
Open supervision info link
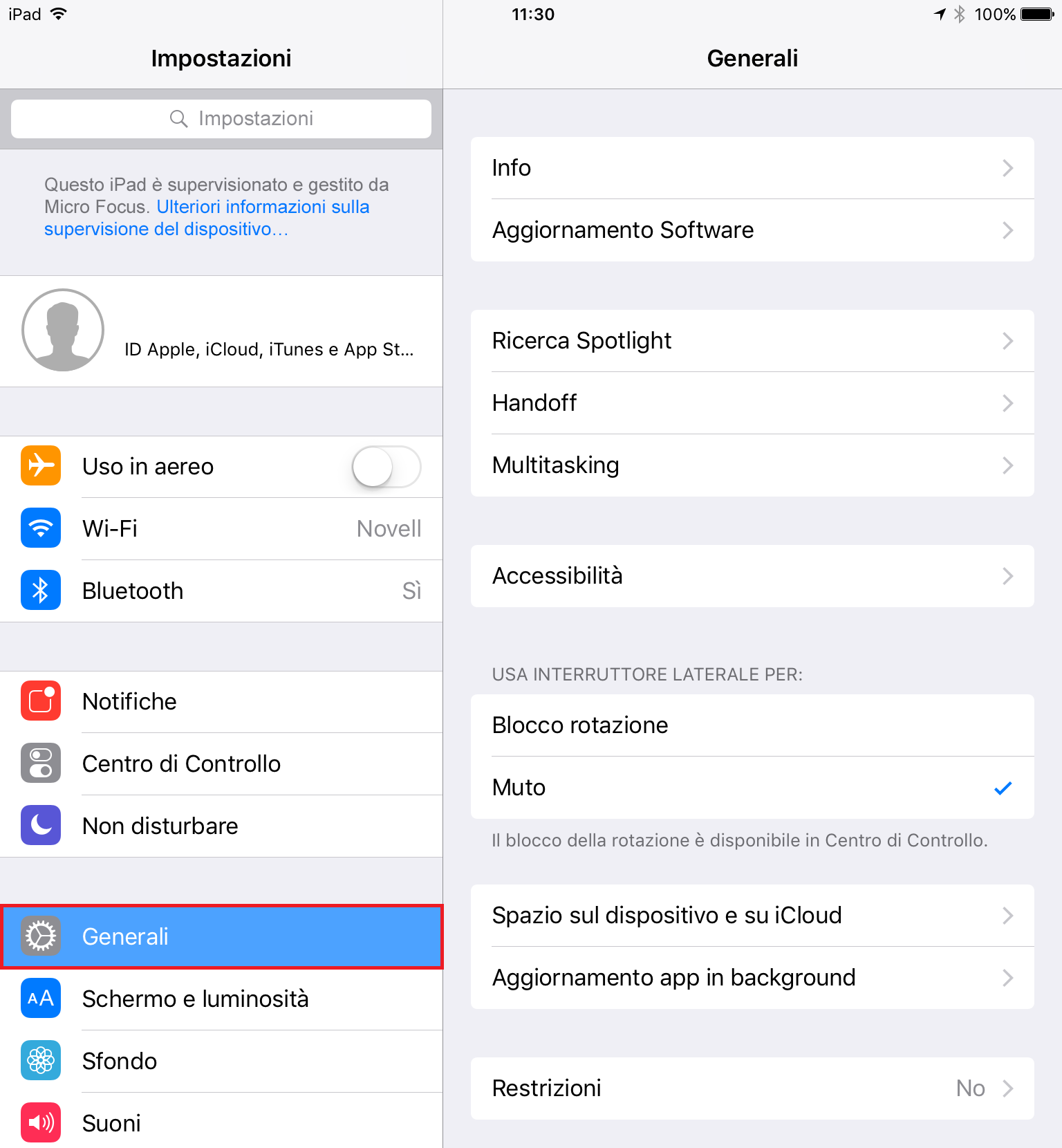click(207, 218)
